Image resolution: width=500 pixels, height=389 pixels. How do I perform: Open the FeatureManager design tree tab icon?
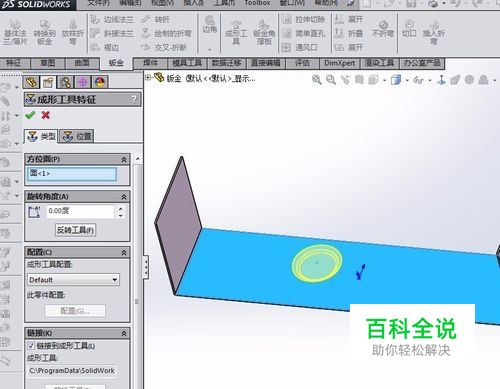pyautogui.click(x=31, y=82)
